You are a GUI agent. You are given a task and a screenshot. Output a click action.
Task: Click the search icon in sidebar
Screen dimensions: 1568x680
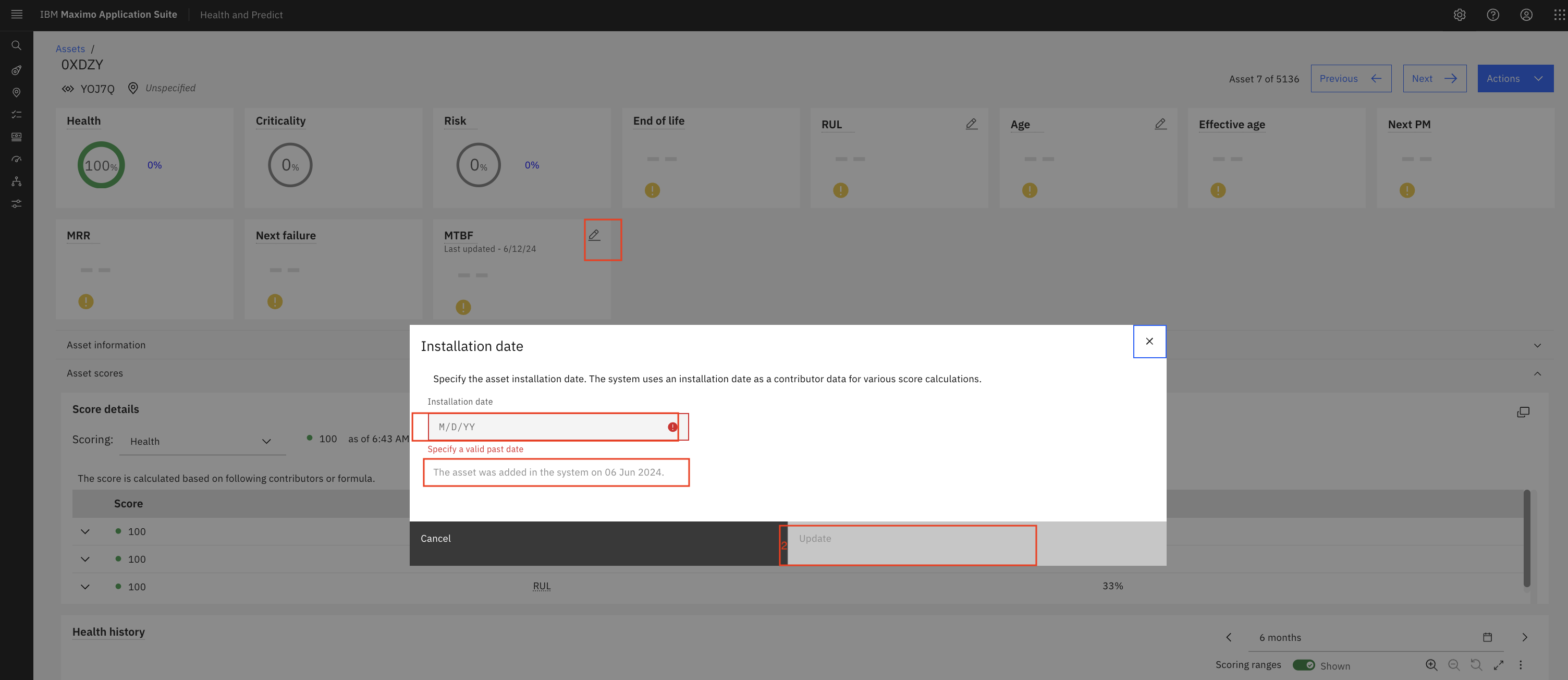pyautogui.click(x=17, y=46)
